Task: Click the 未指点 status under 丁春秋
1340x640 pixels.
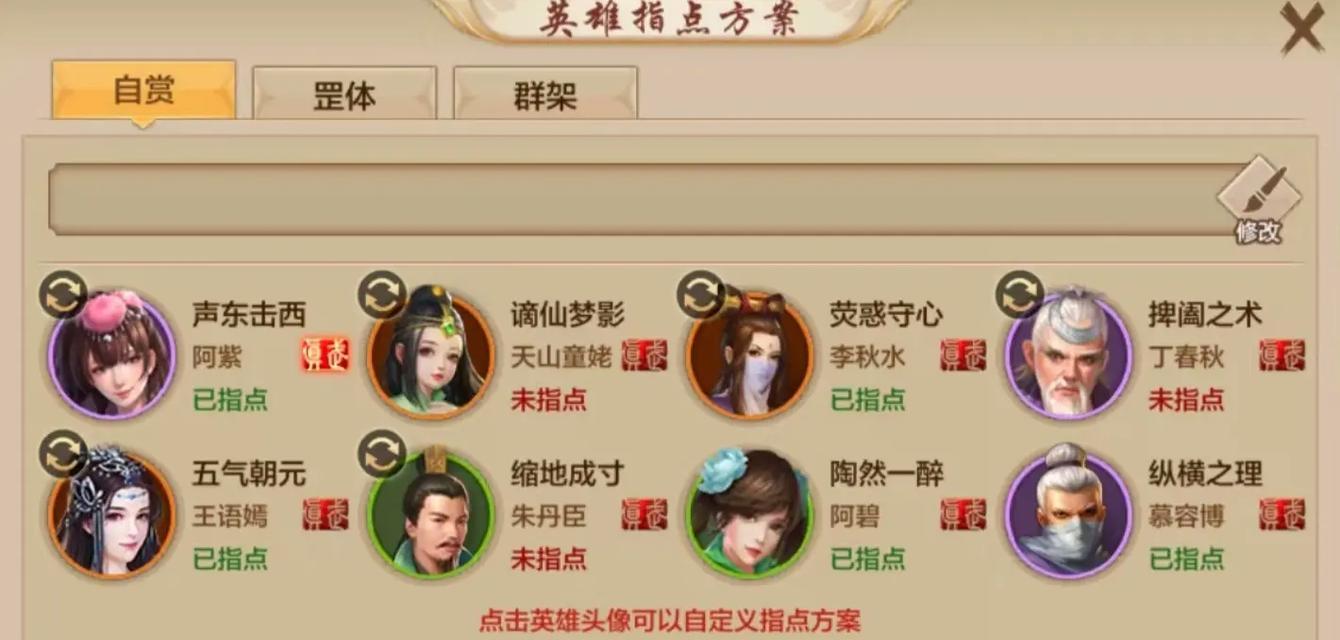Action: click(x=1186, y=400)
